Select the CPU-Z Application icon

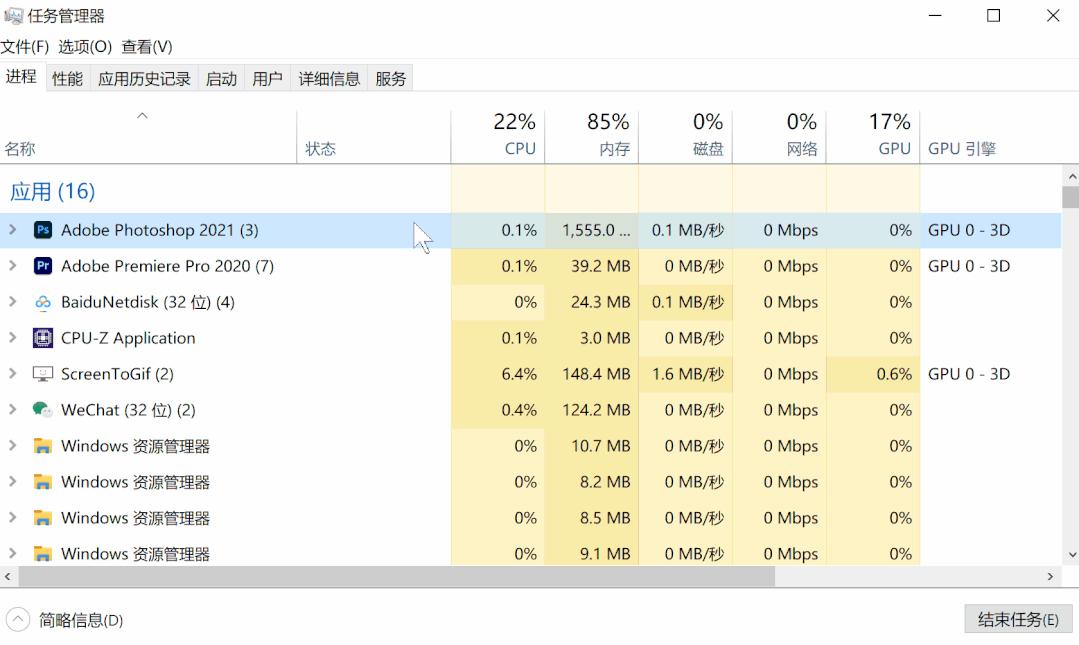click(43, 338)
